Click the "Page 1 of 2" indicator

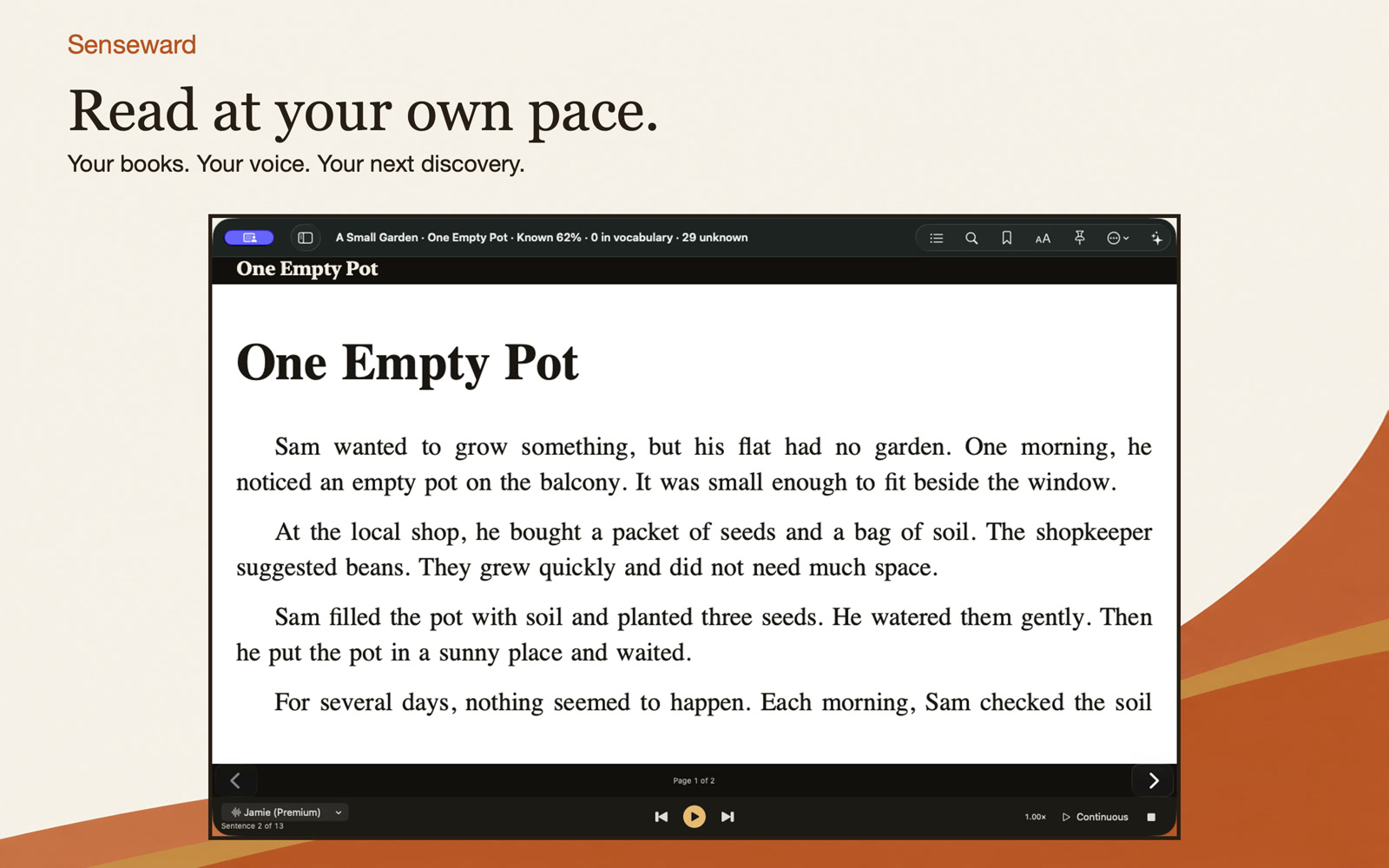tap(694, 780)
